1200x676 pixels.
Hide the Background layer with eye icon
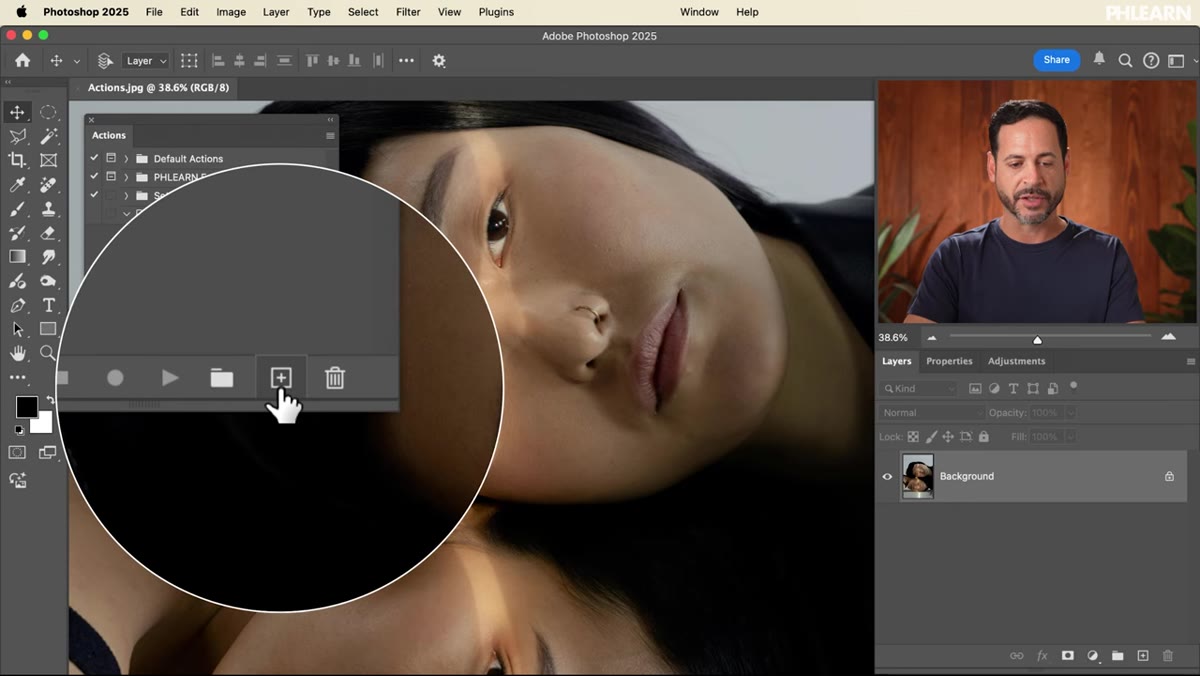coord(887,476)
